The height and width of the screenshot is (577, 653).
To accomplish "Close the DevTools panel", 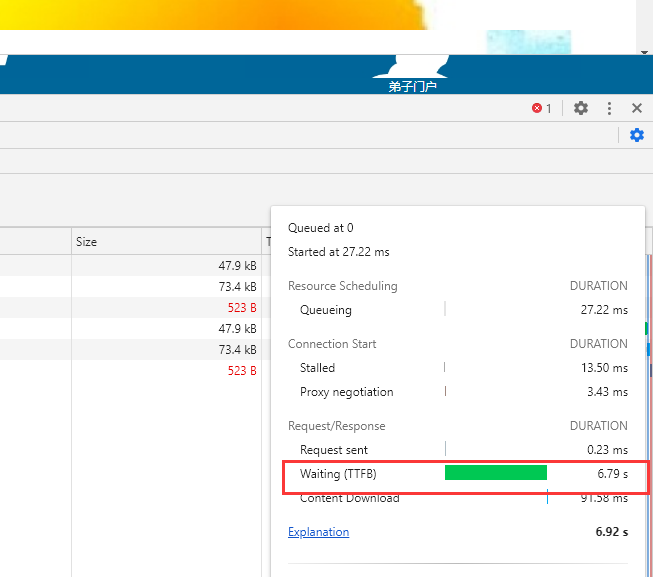I will point(637,108).
